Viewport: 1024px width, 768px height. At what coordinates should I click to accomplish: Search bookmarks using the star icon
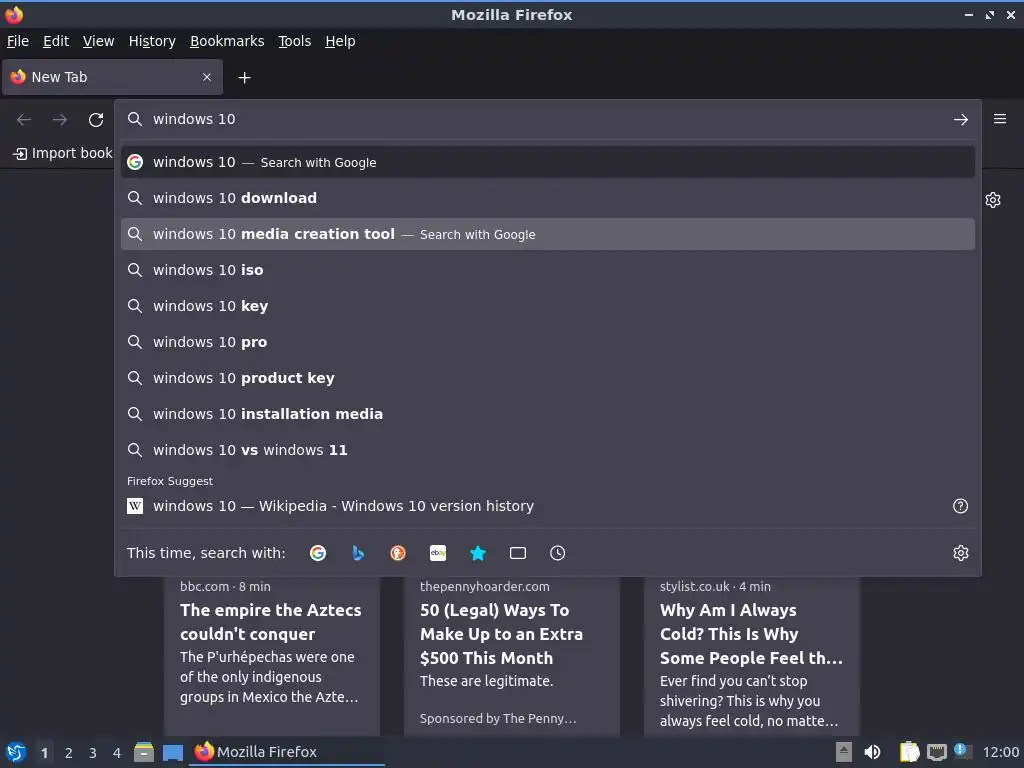click(478, 553)
